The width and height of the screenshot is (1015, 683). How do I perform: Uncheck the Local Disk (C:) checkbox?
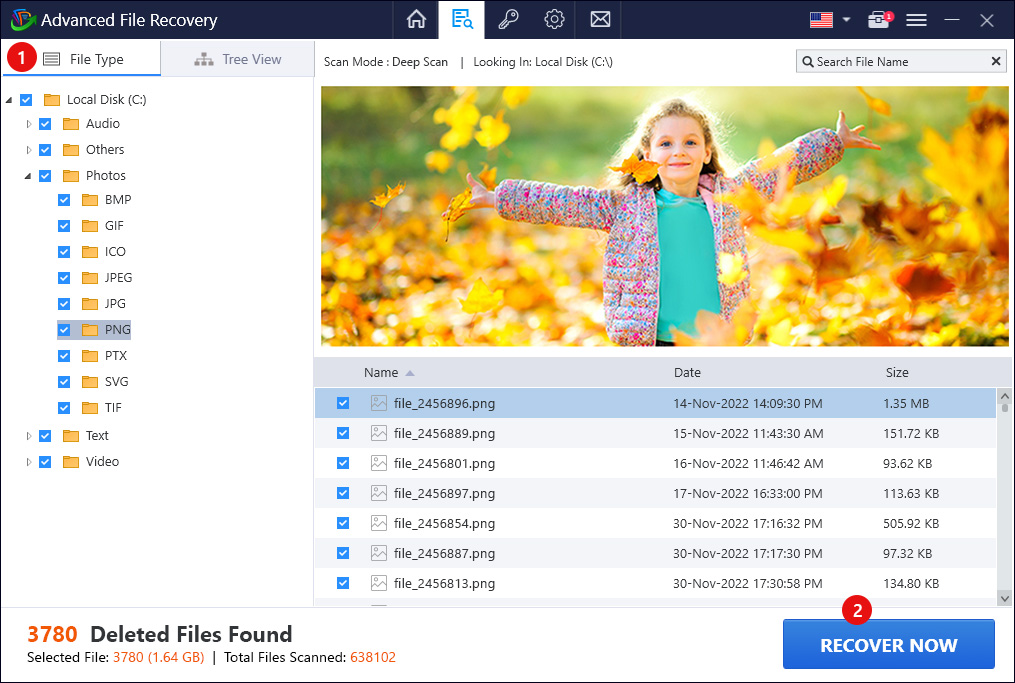[x=26, y=100]
